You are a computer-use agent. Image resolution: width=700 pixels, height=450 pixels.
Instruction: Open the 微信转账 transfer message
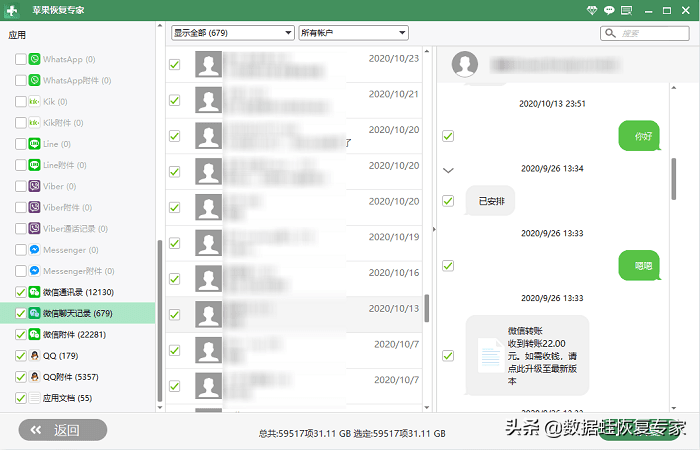(527, 355)
